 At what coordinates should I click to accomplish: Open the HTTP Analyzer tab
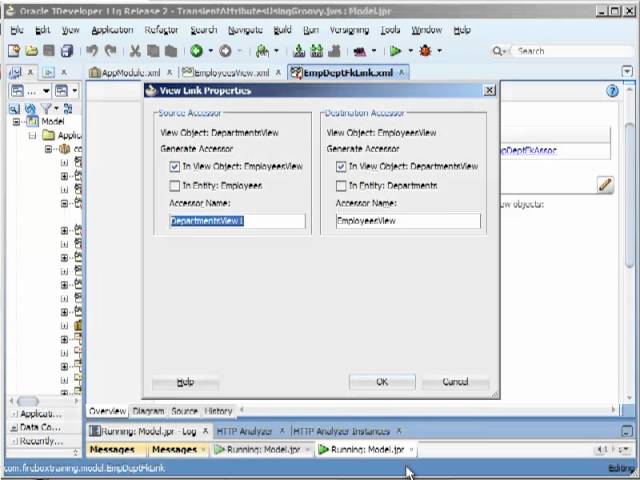pyautogui.click(x=244, y=431)
